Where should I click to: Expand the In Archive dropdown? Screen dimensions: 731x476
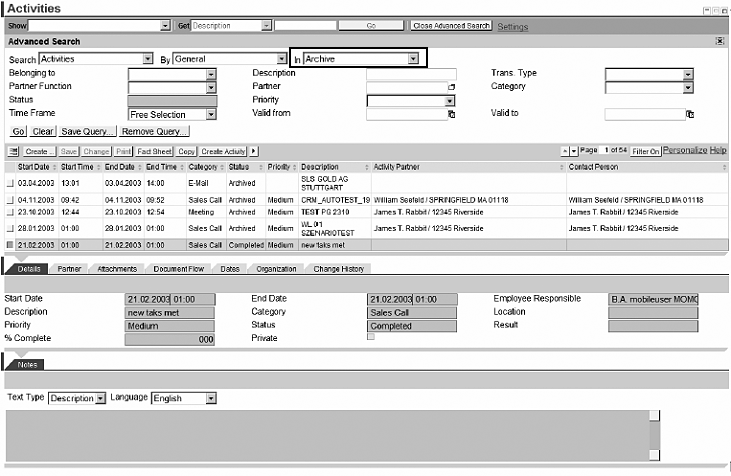pyautogui.click(x=413, y=59)
